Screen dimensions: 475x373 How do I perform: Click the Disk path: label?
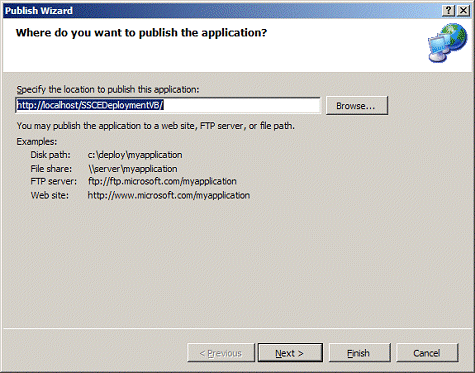tap(50, 155)
